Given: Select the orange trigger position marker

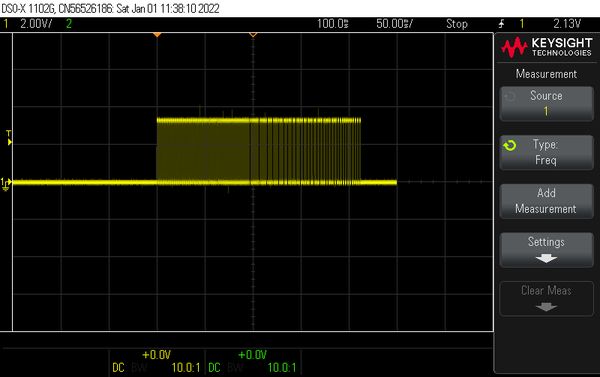Looking at the screenshot, I should coord(157,35).
